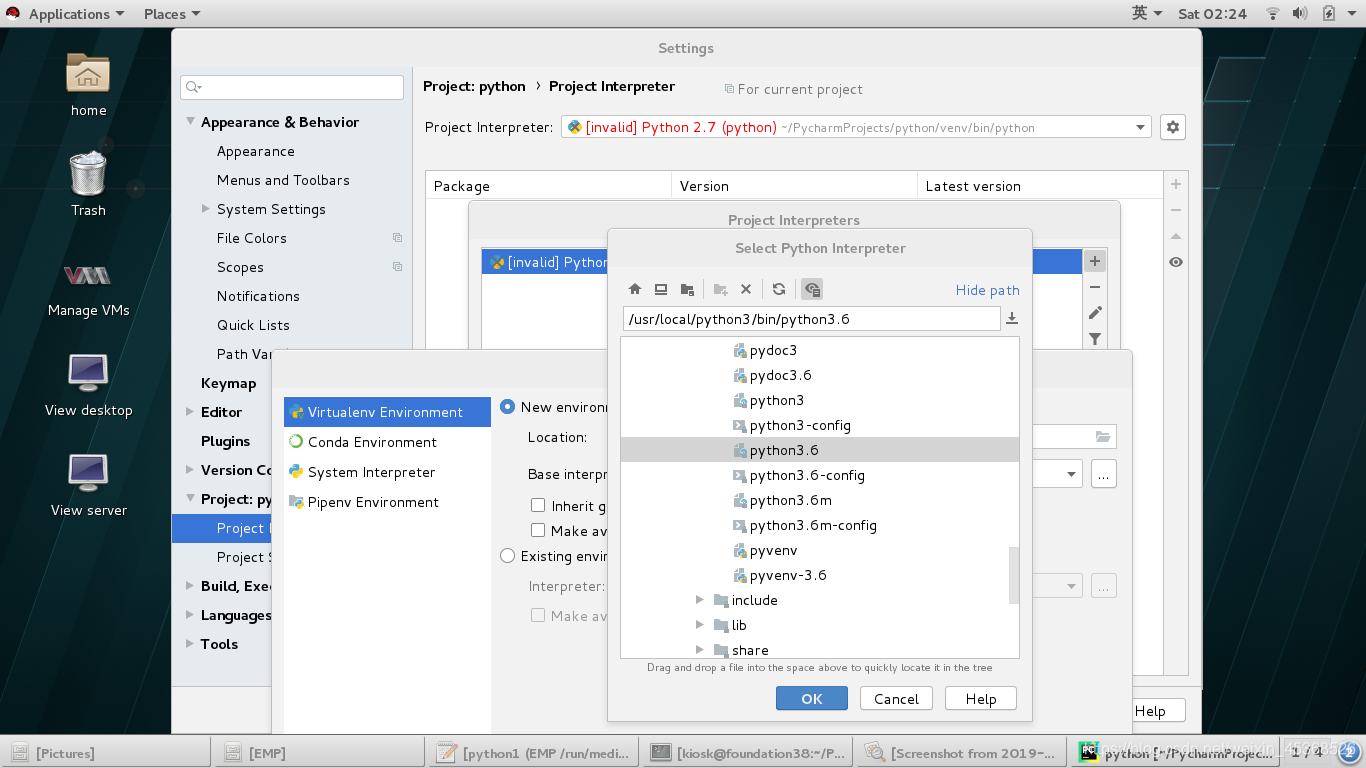This screenshot has height=768, width=1366.
Task: Refresh the file tree
Action: click(779, 289)
